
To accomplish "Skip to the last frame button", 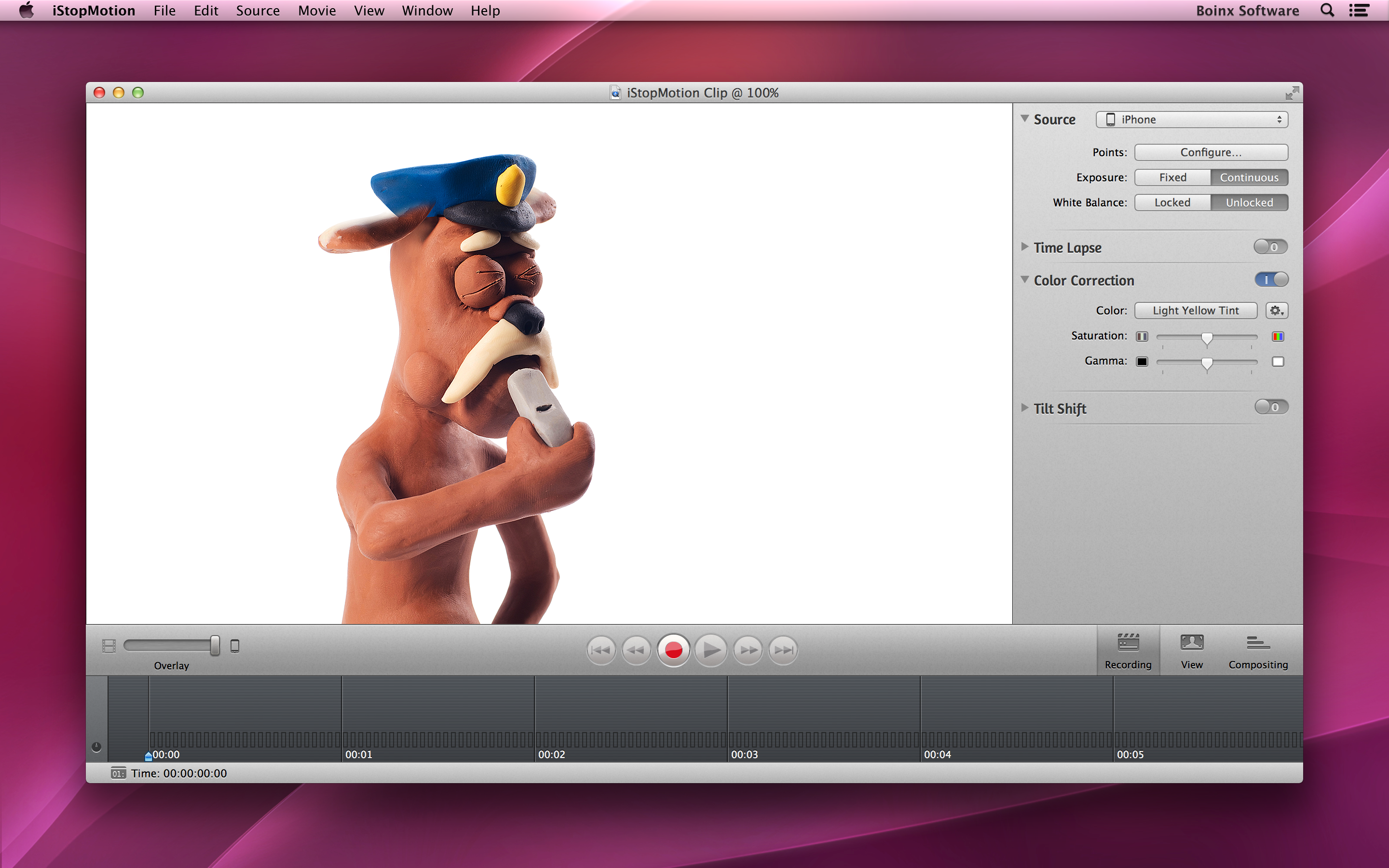I will 783,650.
